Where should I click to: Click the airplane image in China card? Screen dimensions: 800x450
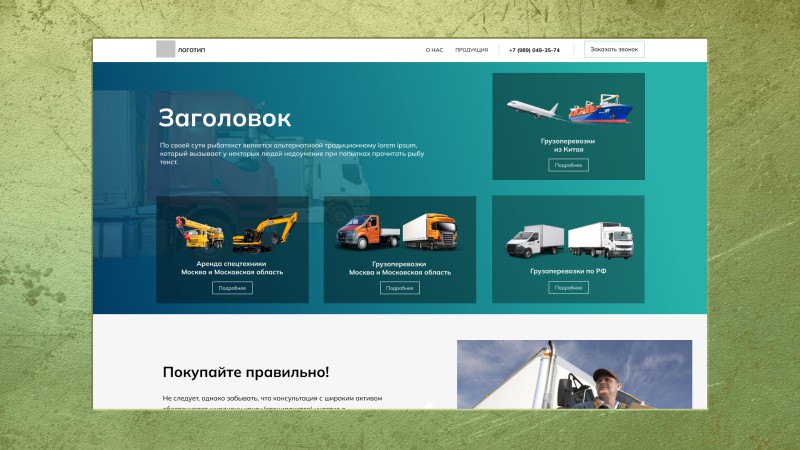(x=534, y=109)
